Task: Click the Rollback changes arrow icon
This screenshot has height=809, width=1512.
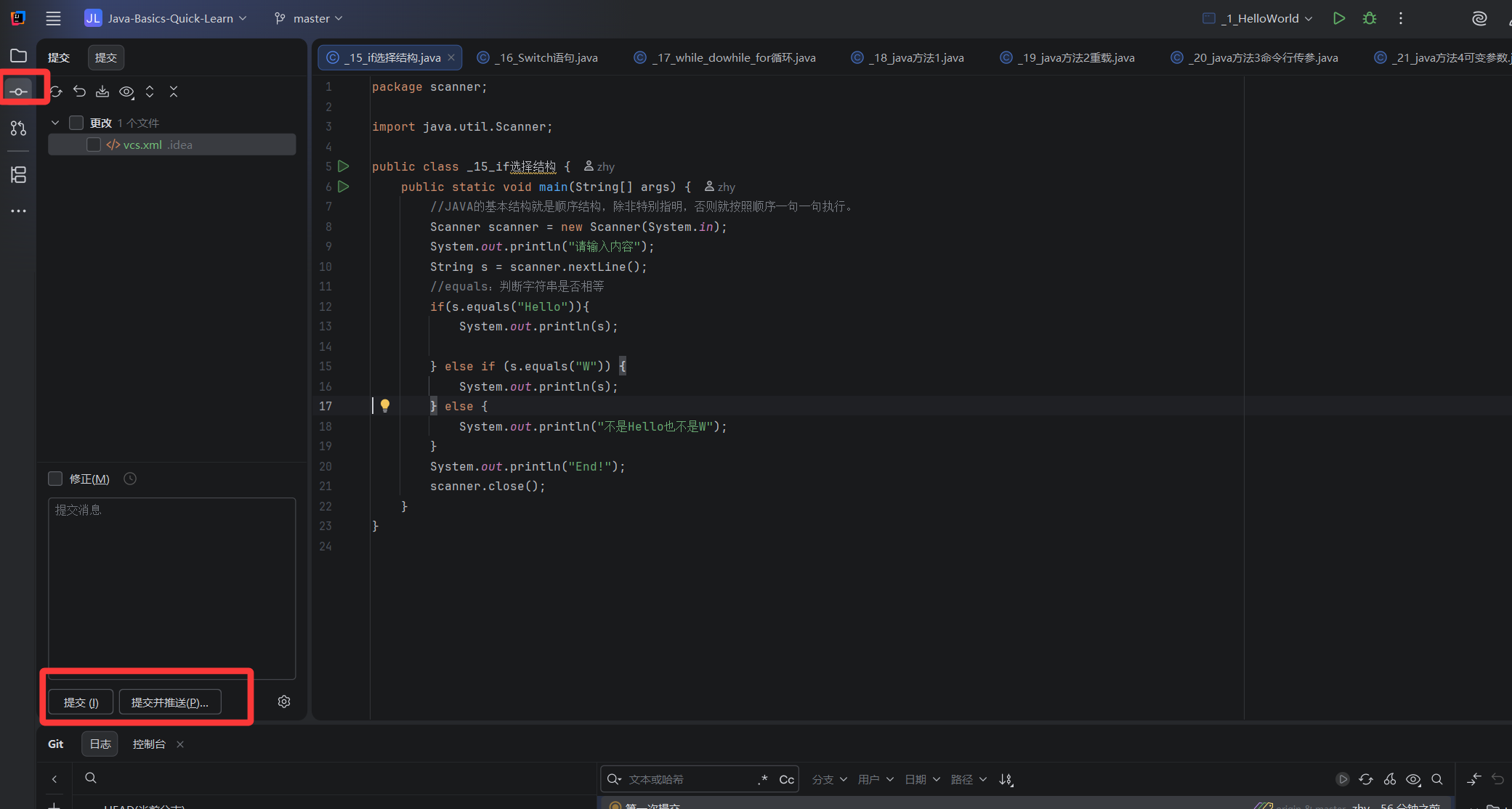Action: [79, 92]
